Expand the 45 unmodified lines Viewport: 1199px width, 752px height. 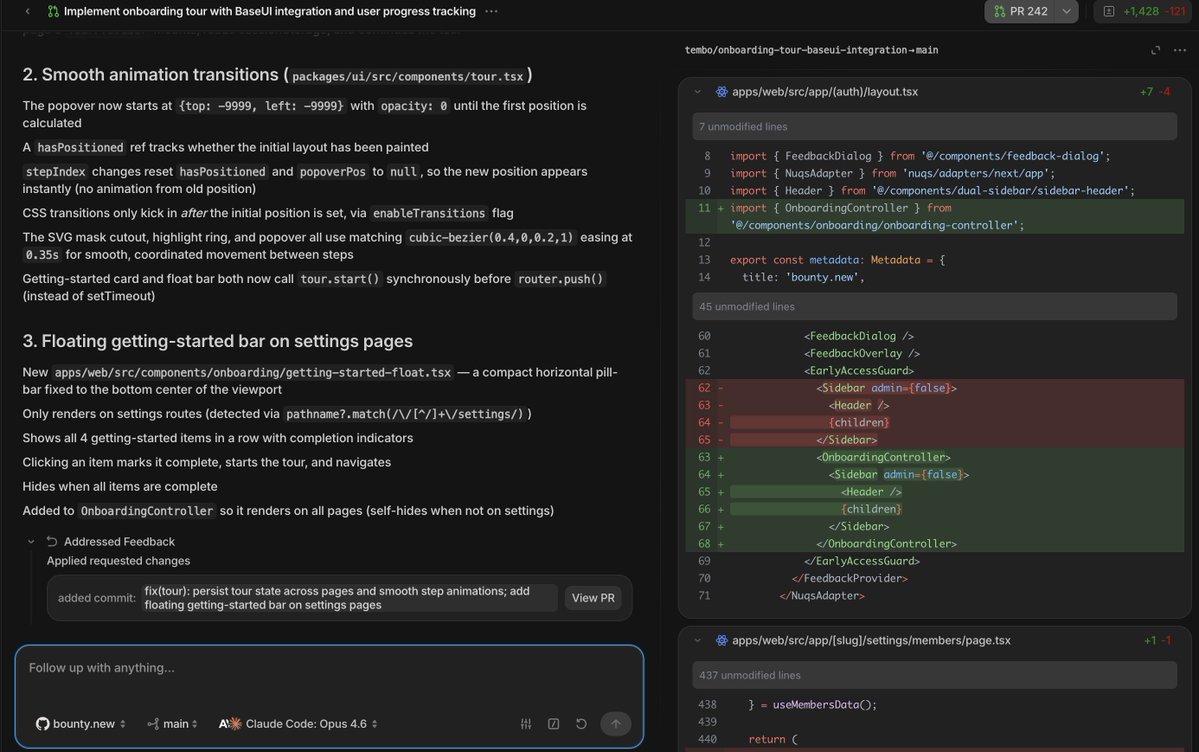(934, 306)
